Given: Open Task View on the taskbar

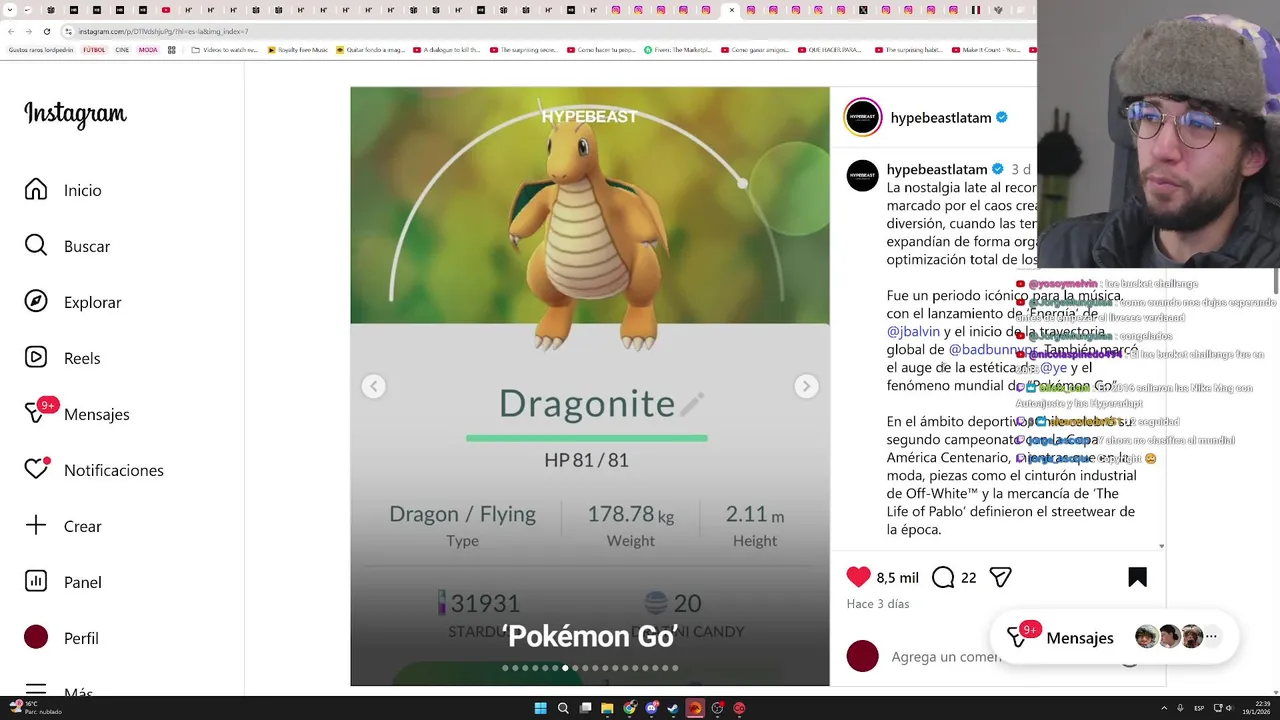Looking at the screenshot, I should pos(585,708).
